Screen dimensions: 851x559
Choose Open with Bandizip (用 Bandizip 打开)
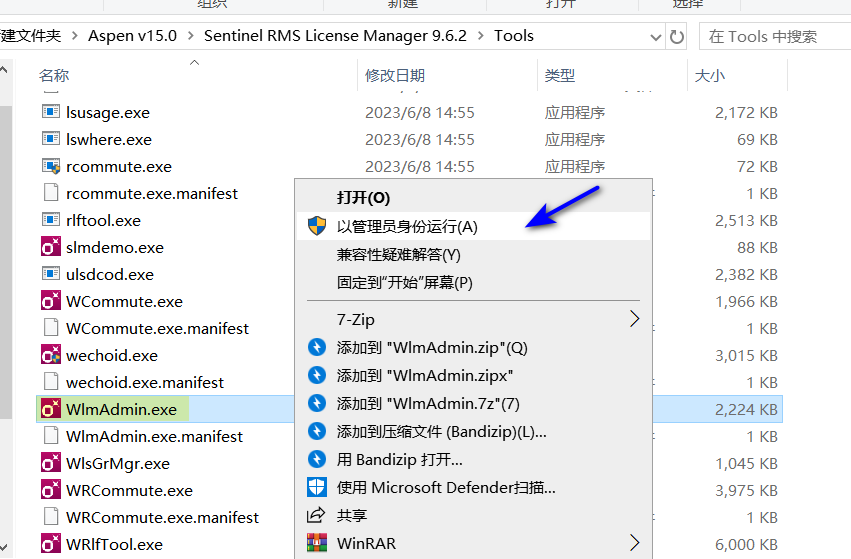pos(473,460)
